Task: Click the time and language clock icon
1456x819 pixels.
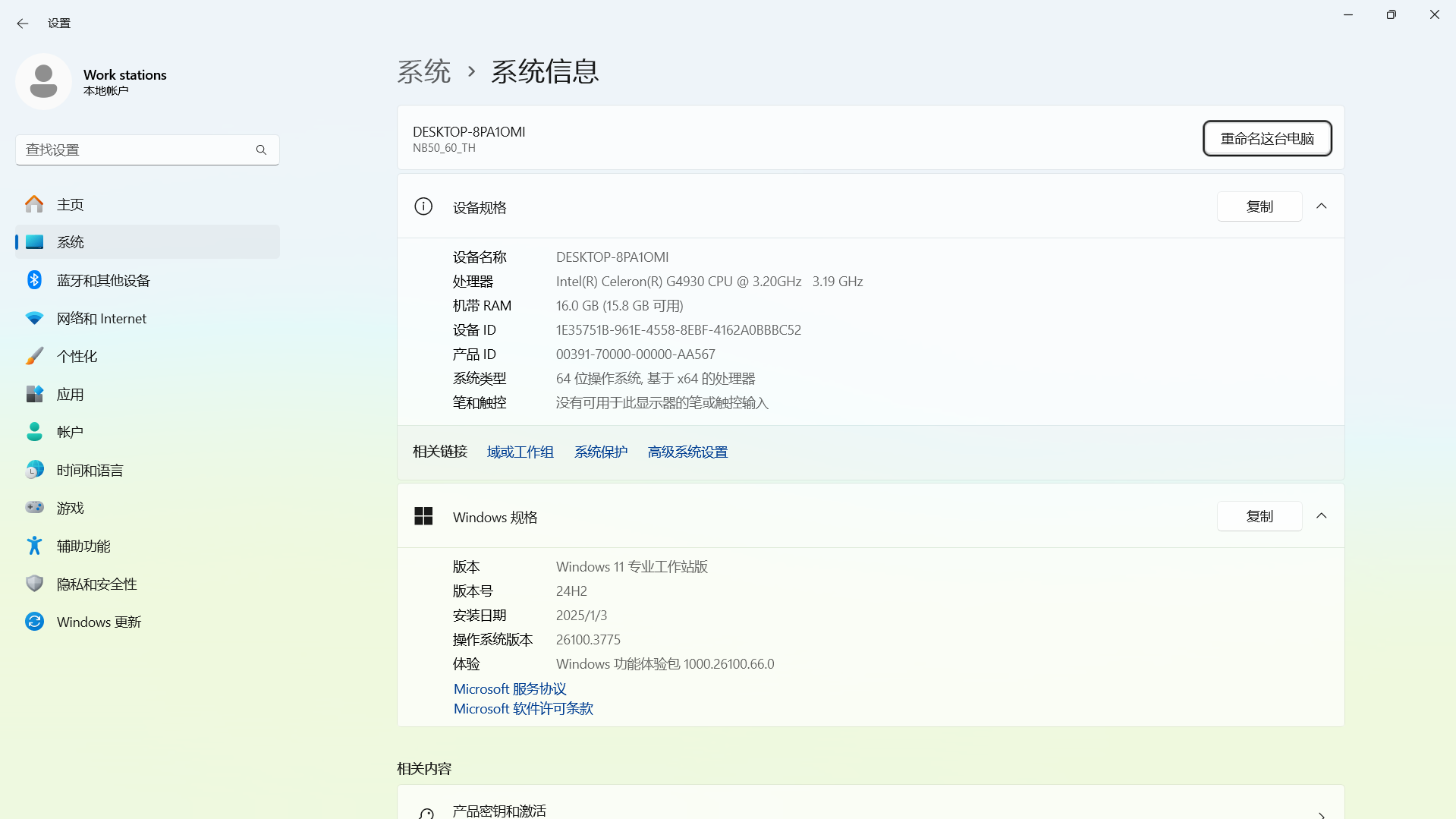Action: pos(34,470)
